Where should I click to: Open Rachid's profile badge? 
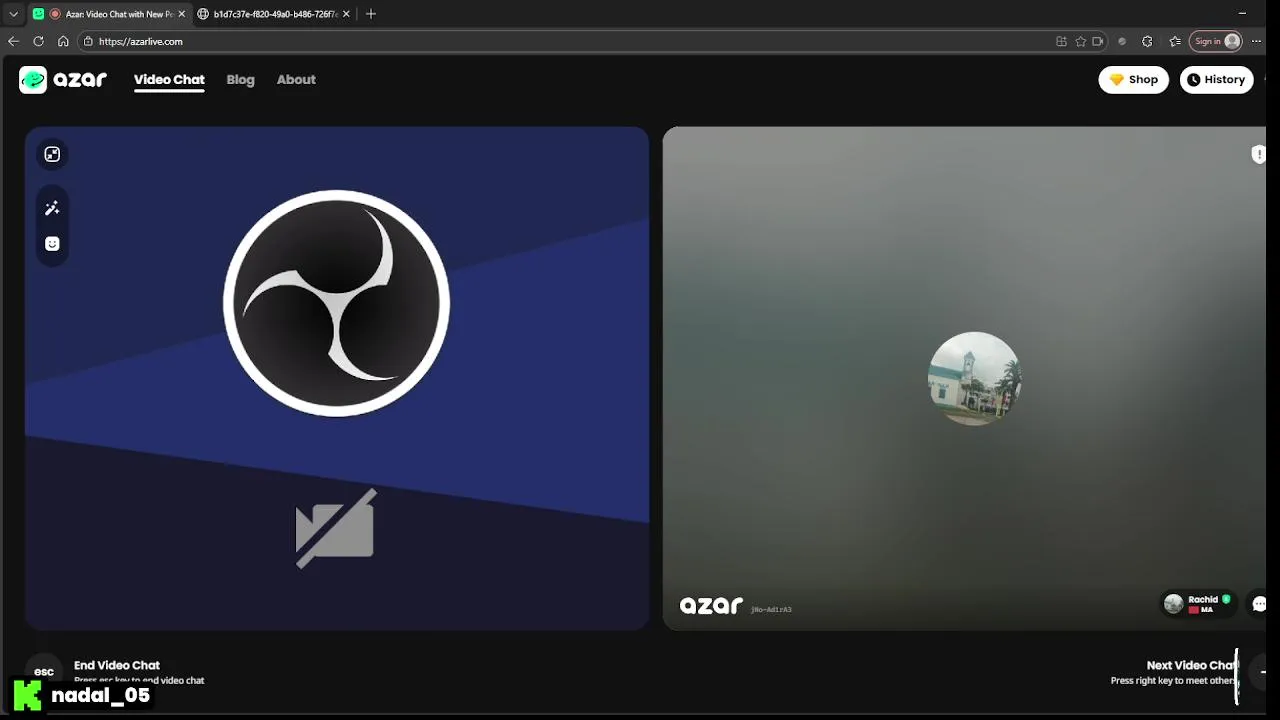1197,604
